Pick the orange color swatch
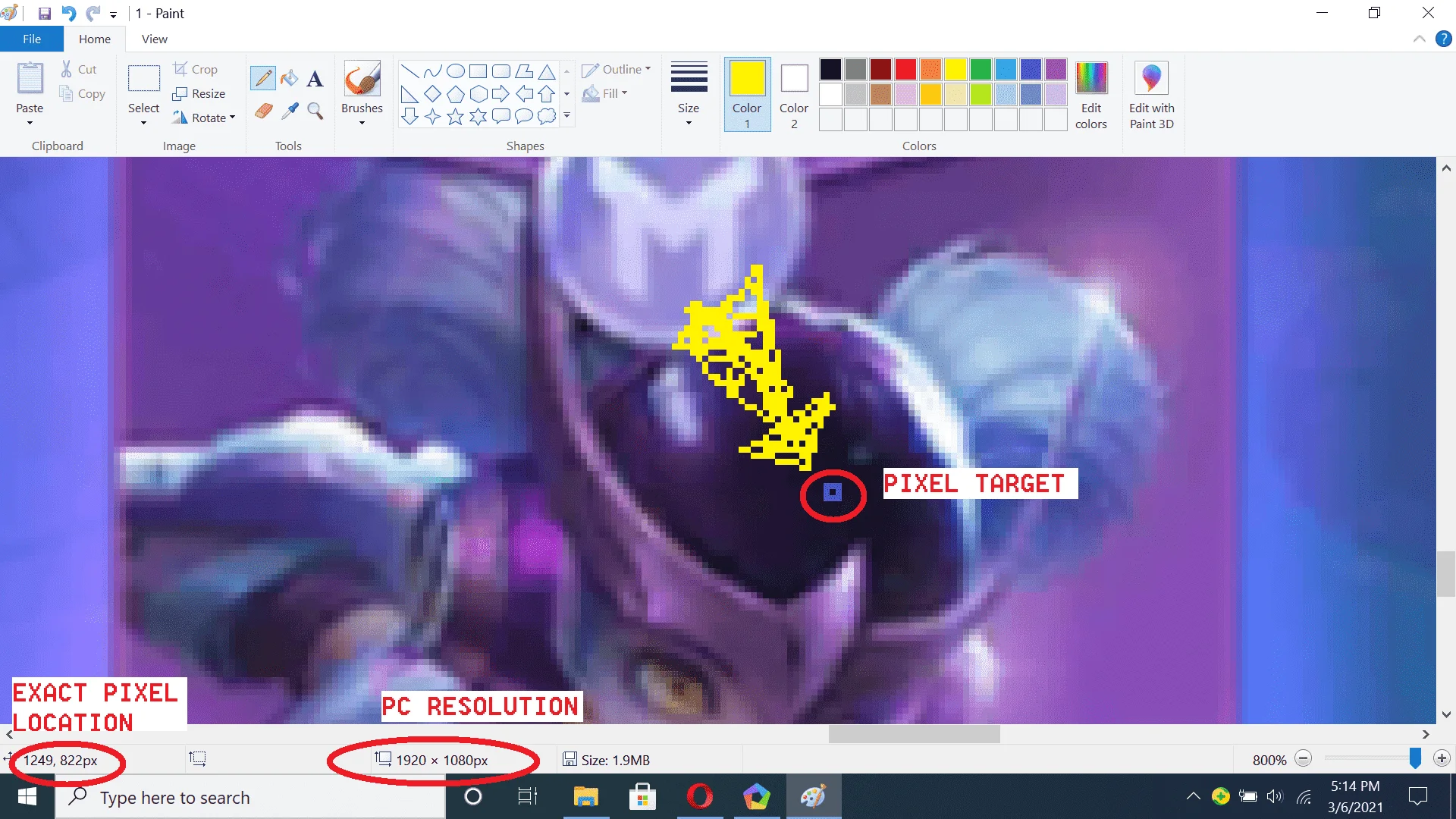The width and height of the screenshot is (1456, 819). point(930,70)
